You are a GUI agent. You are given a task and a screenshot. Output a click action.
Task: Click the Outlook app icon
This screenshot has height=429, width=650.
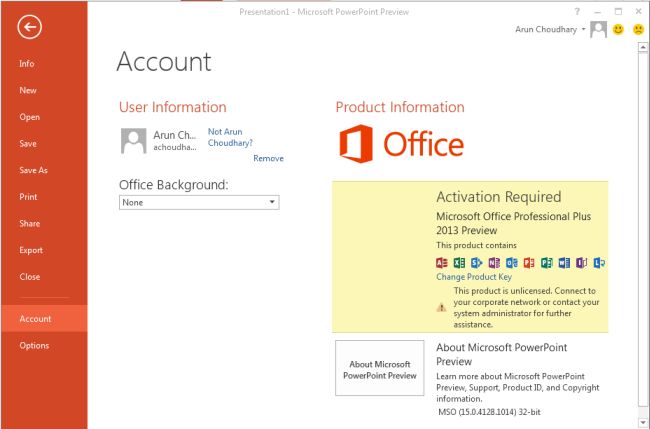click(x=512, y=262)
